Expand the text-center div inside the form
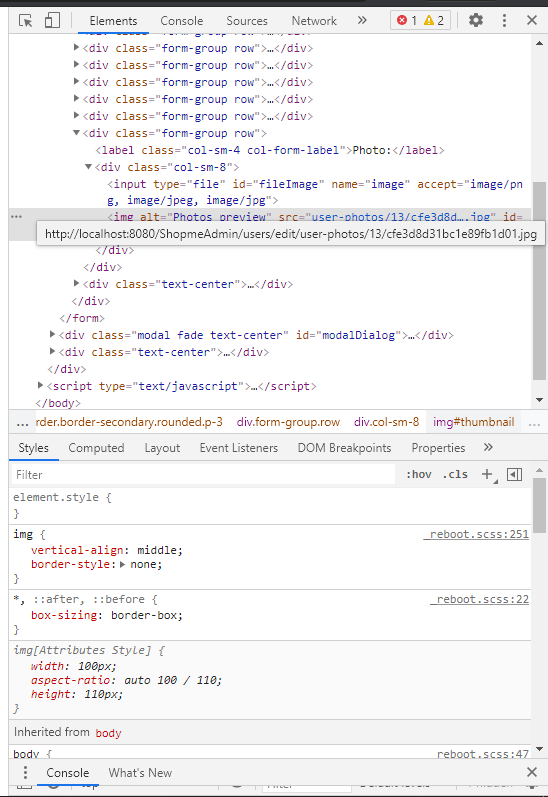This screenshot has height=797, width=548. point(76,284)
